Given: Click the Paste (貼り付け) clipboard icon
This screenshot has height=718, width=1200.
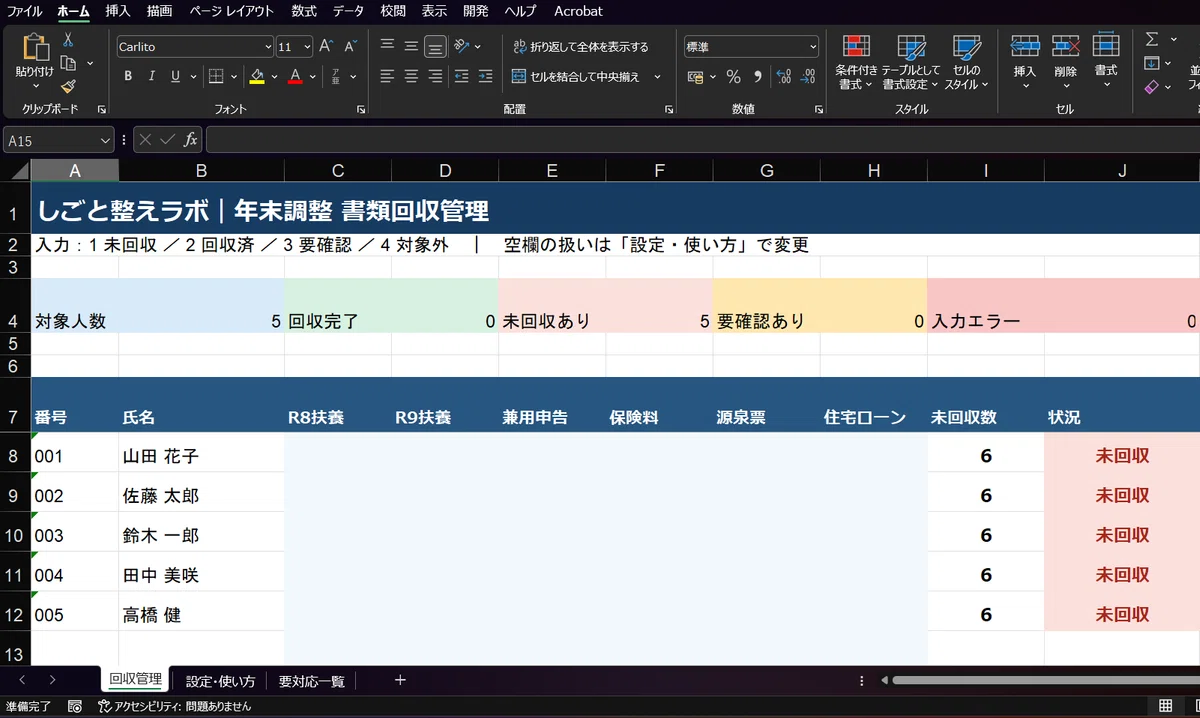Looking at the screenshot, I should (35, 48).
